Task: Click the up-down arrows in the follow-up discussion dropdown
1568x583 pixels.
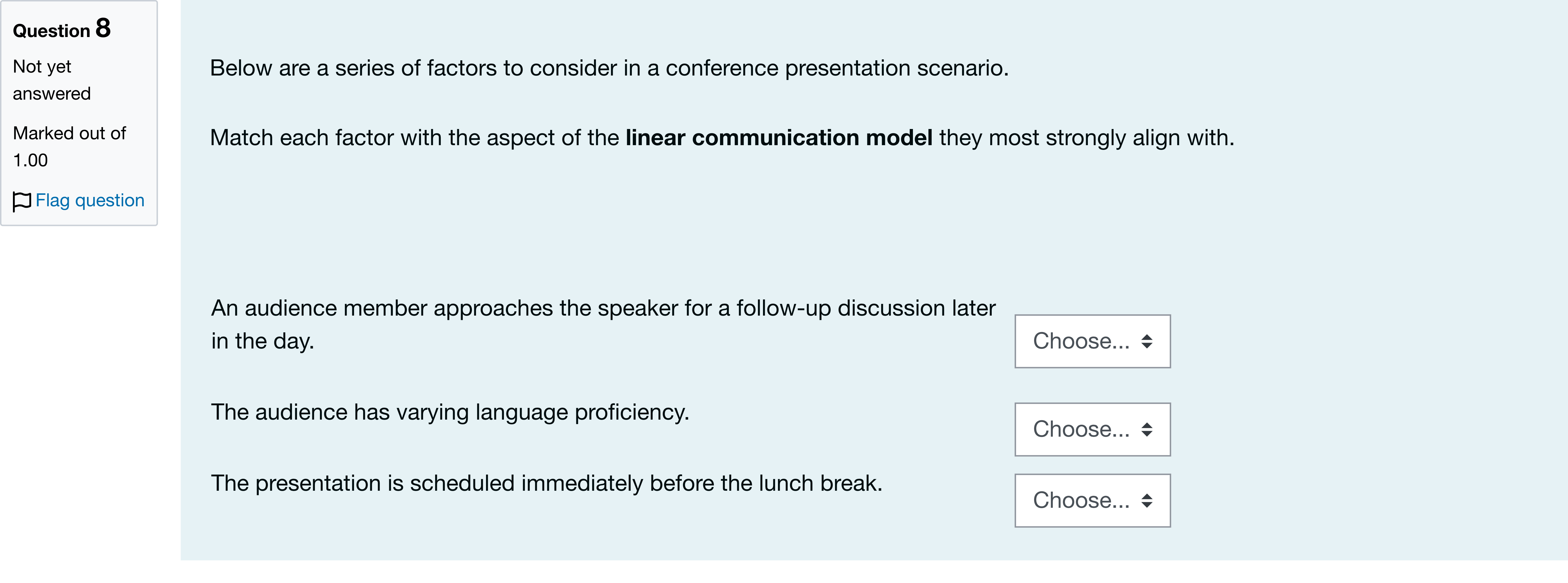Action: [x=1147, y=341]
